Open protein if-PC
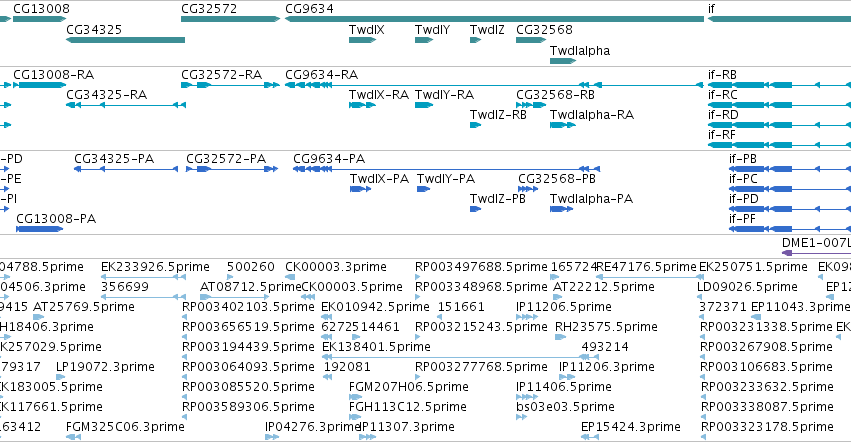 tap(743, 179)
